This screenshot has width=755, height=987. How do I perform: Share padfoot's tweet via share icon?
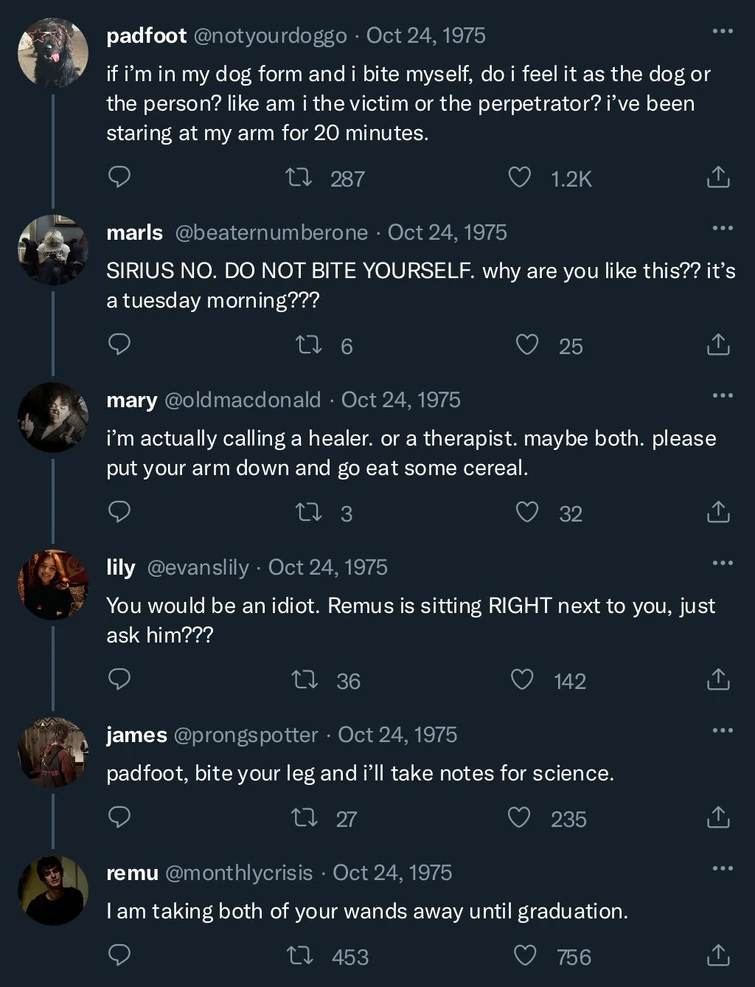[x=716, y=178]
